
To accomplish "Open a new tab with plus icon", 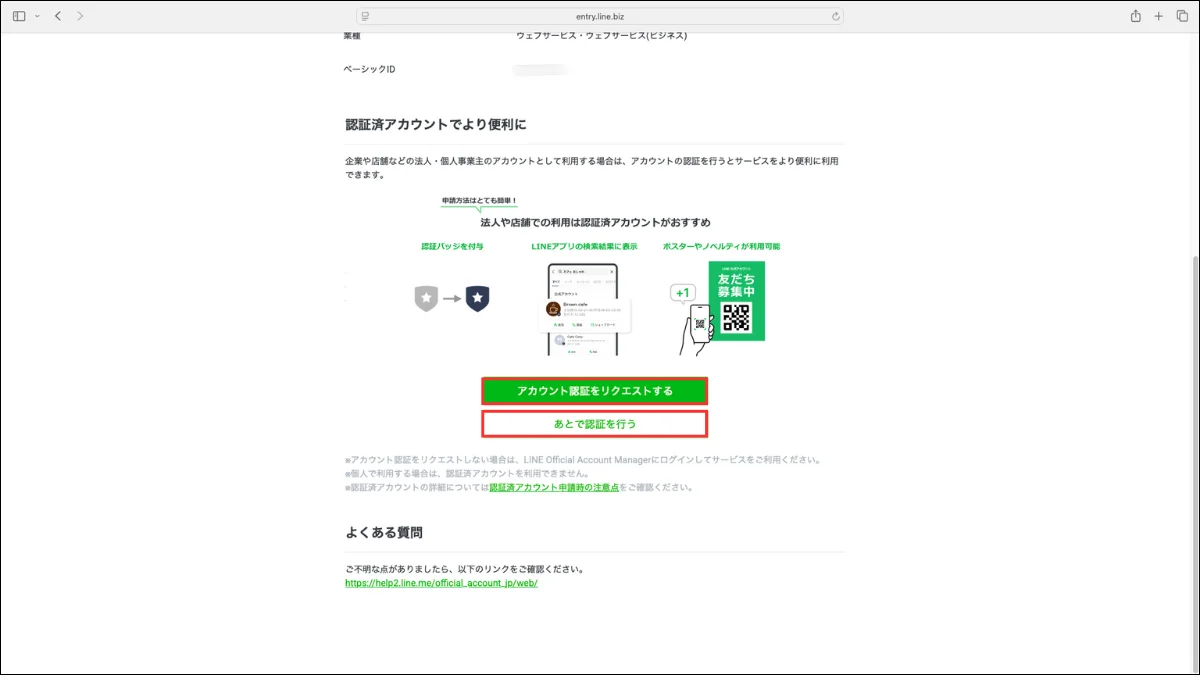I will tap(1158, 16).
